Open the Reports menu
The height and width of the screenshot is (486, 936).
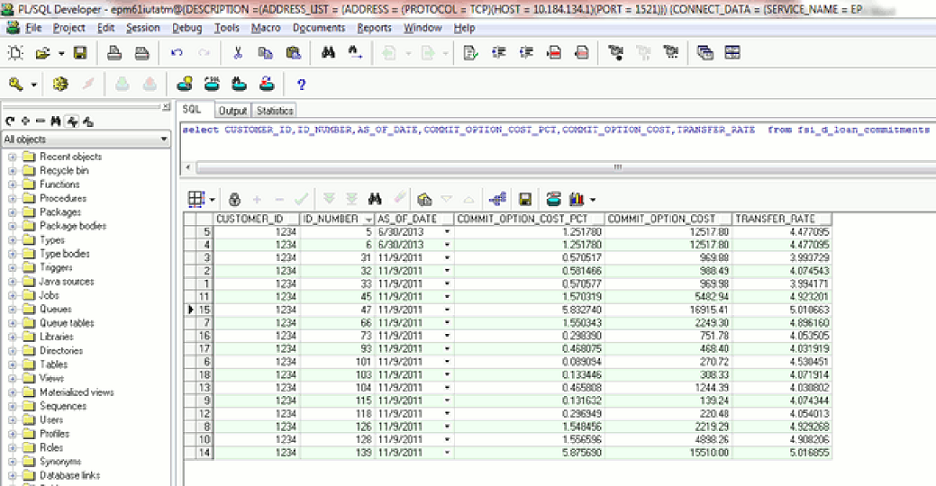pyautogui.click(x=374, y=27)
